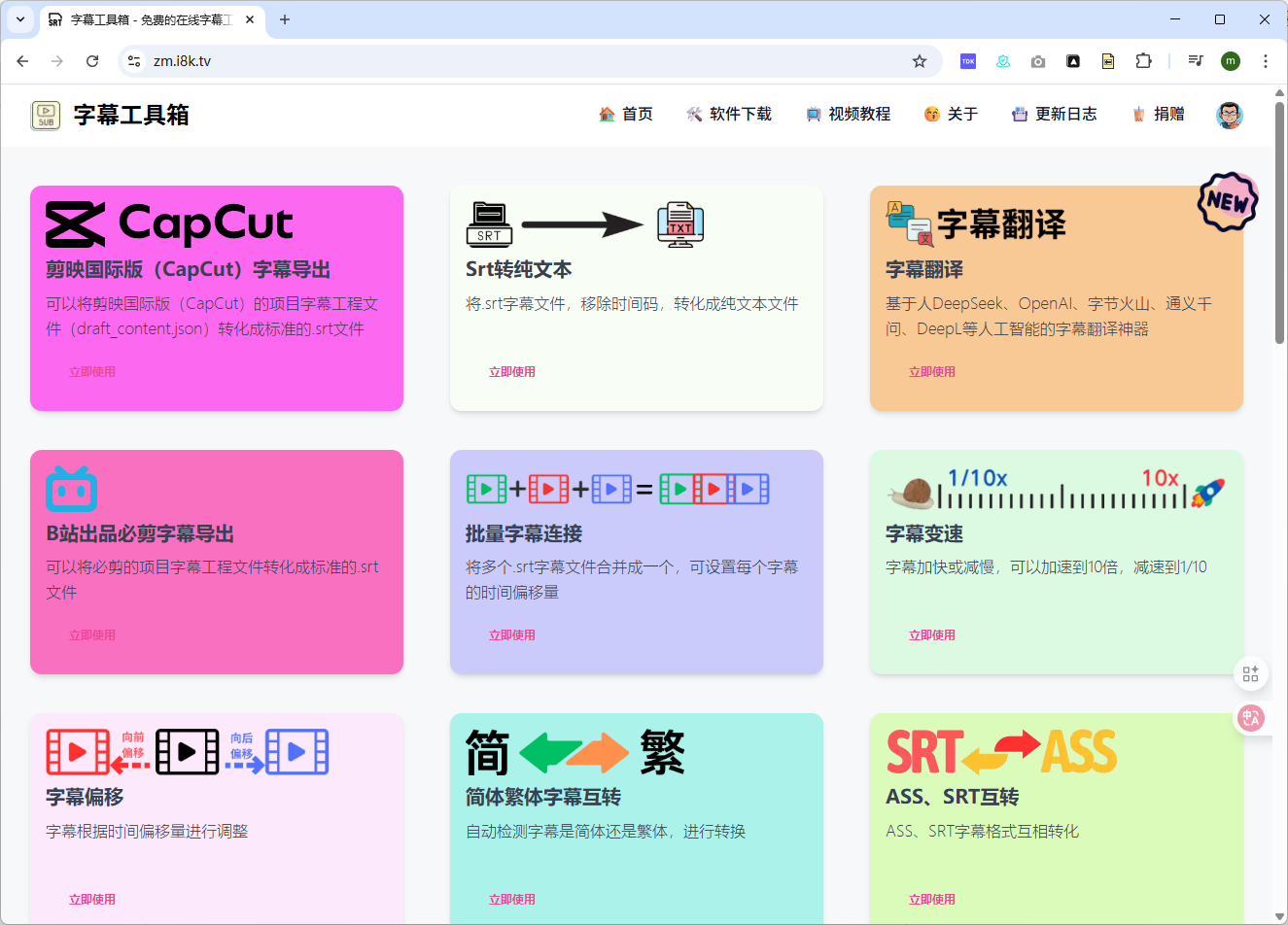Select the 字幕工具箱 browser tab
Screen dimensions: 1288x925
coord(152,19)
